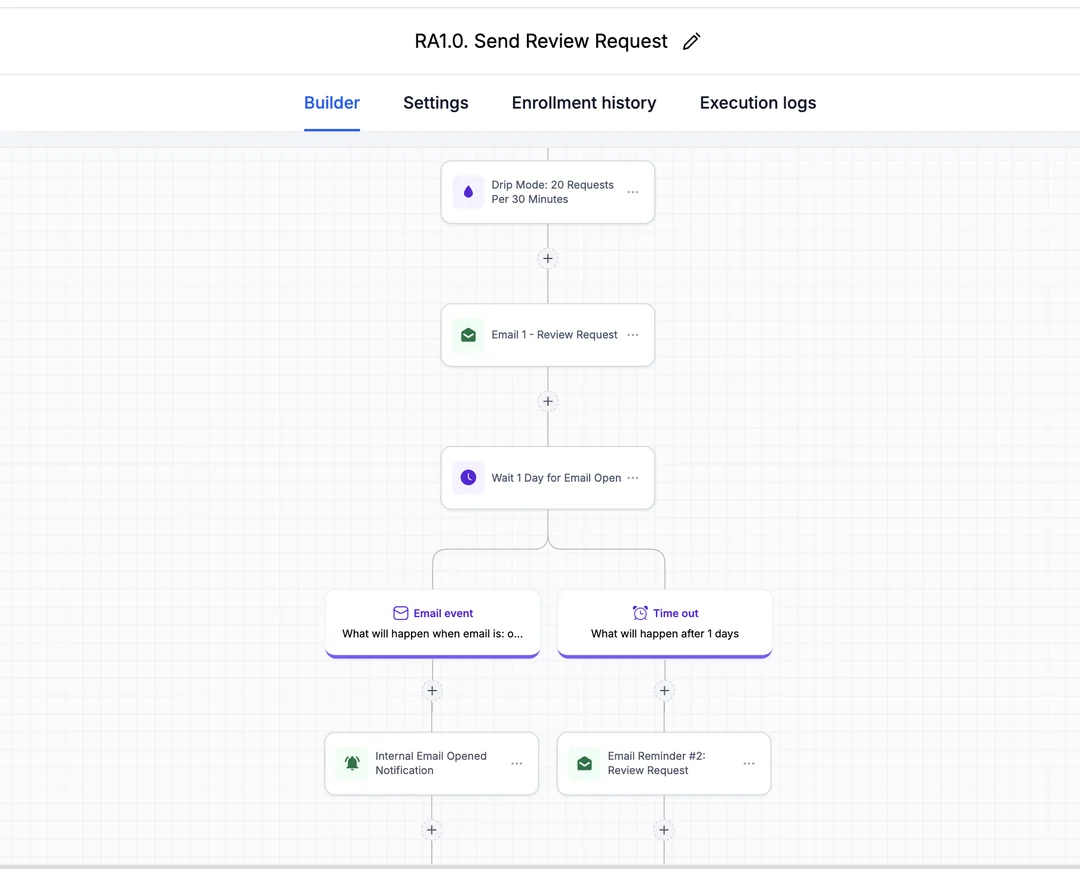Click the Email 1 envelope icon

click(x=468, y=335)
